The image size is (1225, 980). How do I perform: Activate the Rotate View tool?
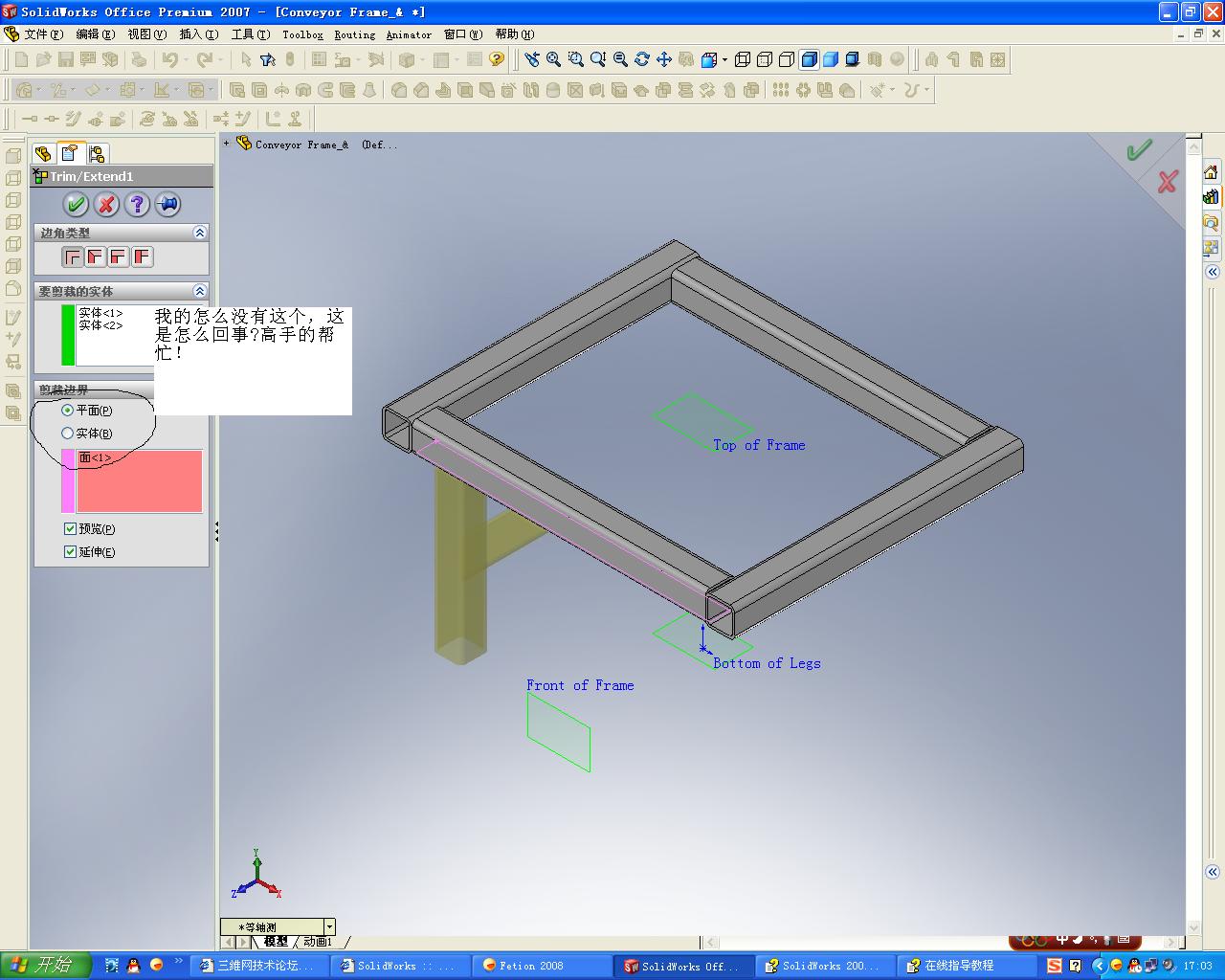(x=642, y=60)
